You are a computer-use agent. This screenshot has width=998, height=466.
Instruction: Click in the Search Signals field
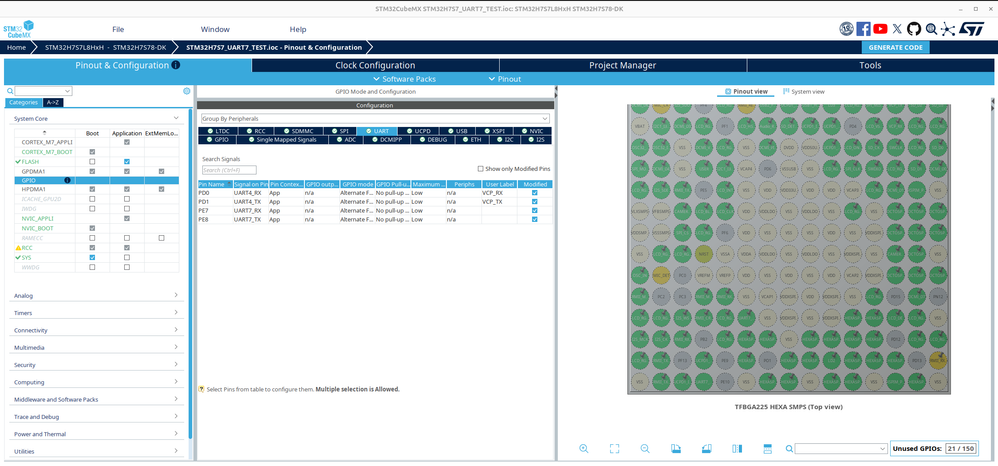[x=229, y=170]
